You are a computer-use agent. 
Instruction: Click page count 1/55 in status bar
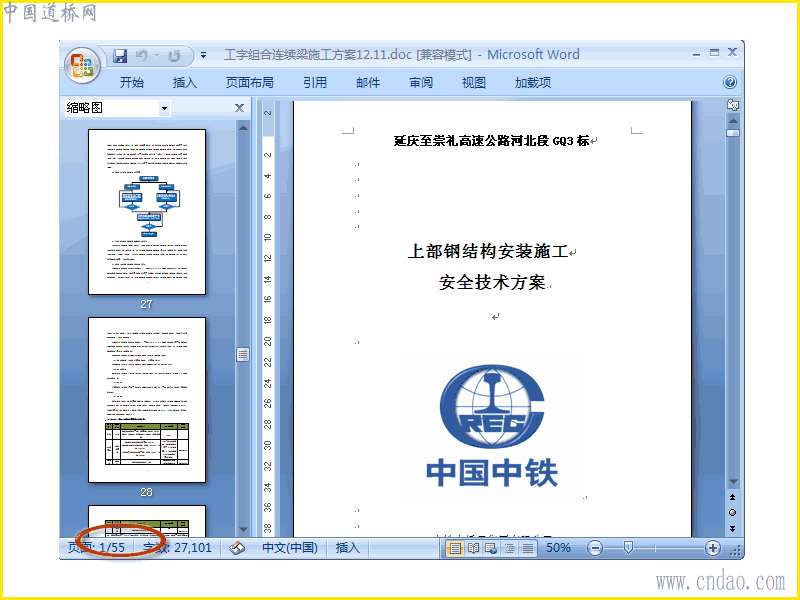coord(96,548)
